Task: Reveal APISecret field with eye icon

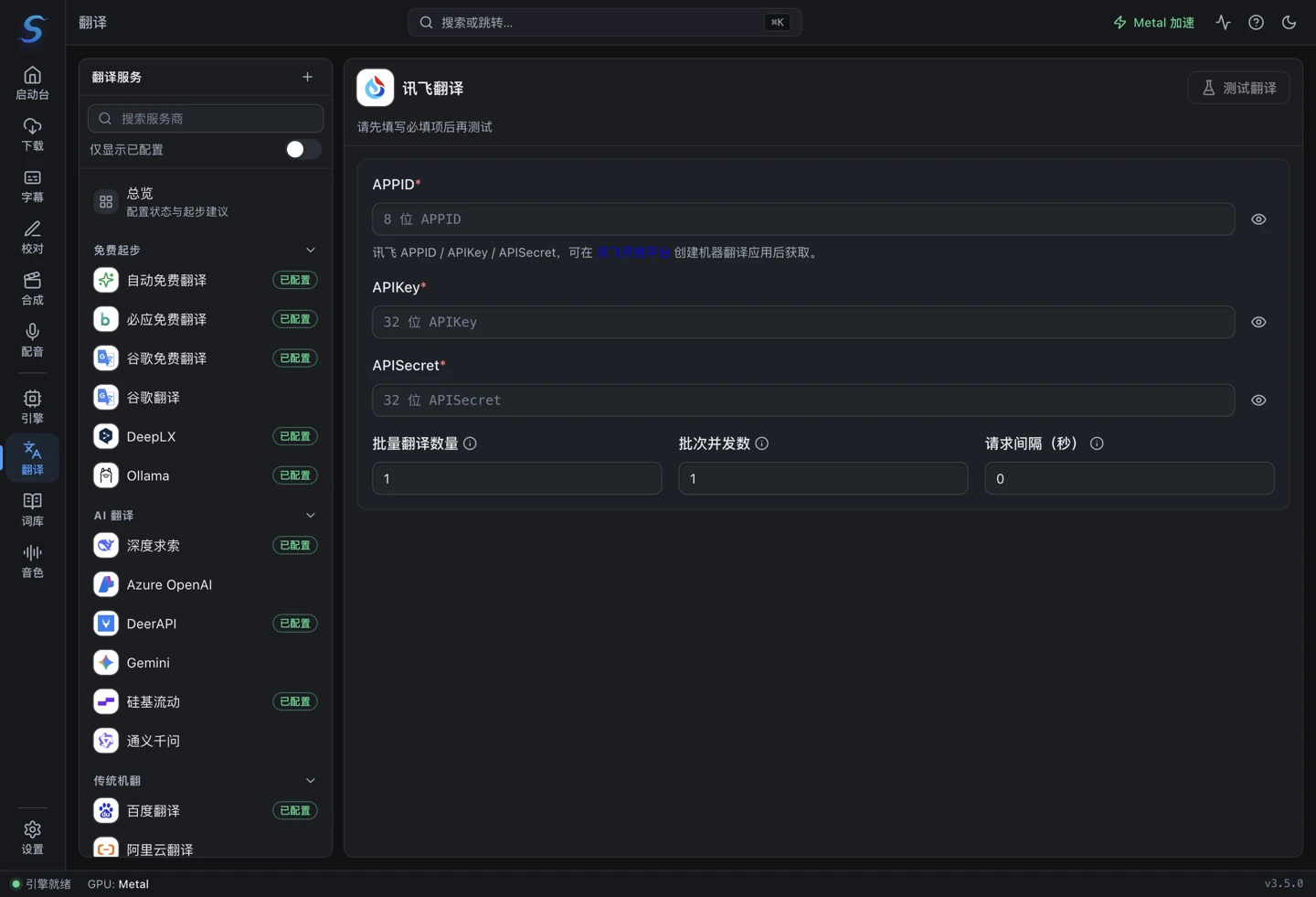Action: point(1258,400)
